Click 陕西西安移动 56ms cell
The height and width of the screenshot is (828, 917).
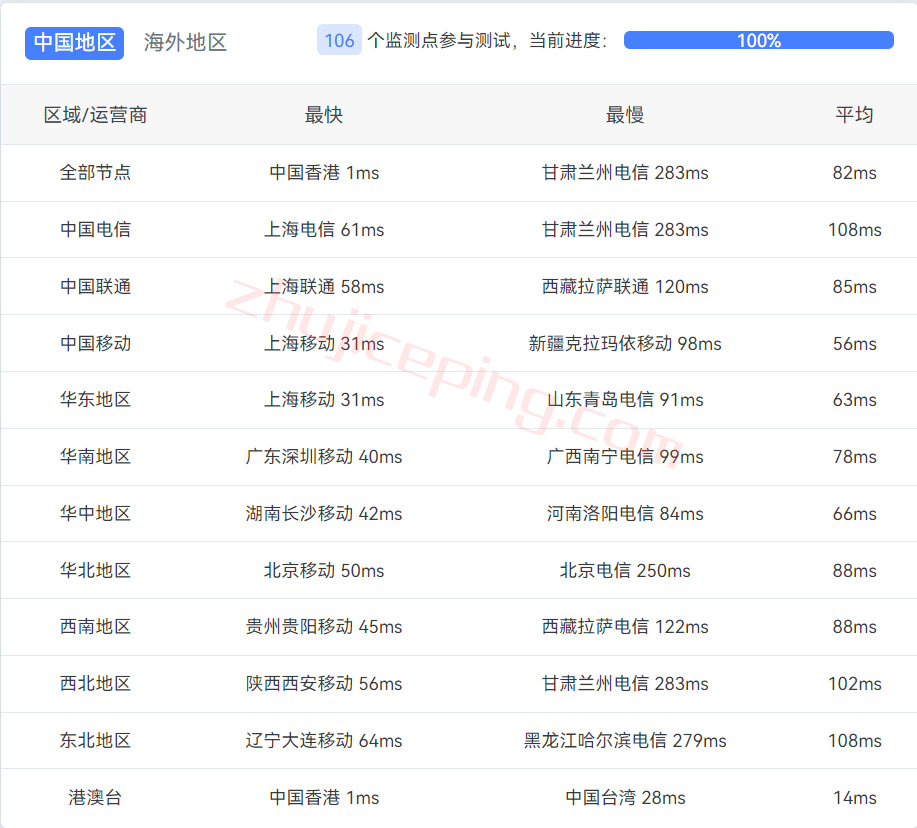click(x=324, y=683)
